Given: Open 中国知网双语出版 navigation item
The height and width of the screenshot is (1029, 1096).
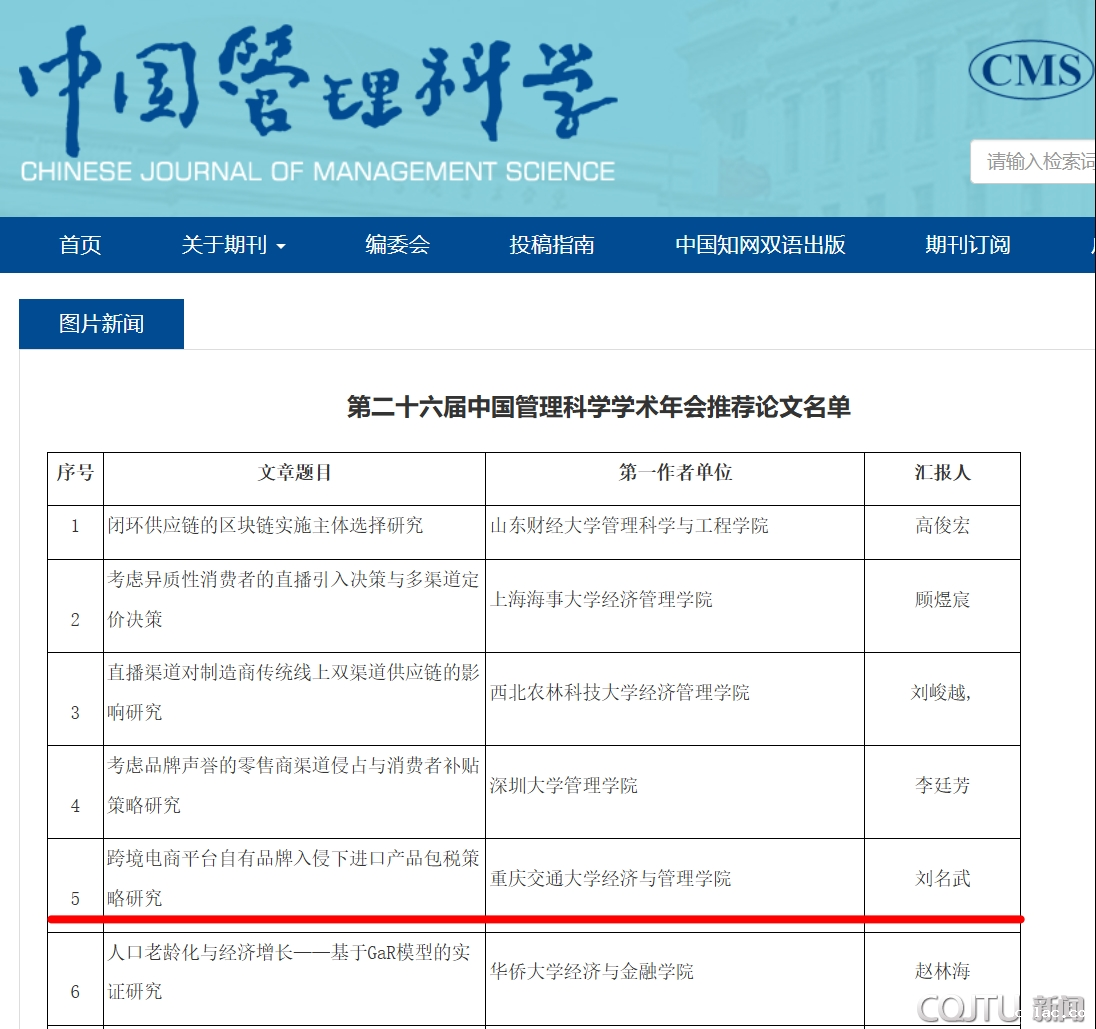Looking at the screenshot, I should [760, 245].
